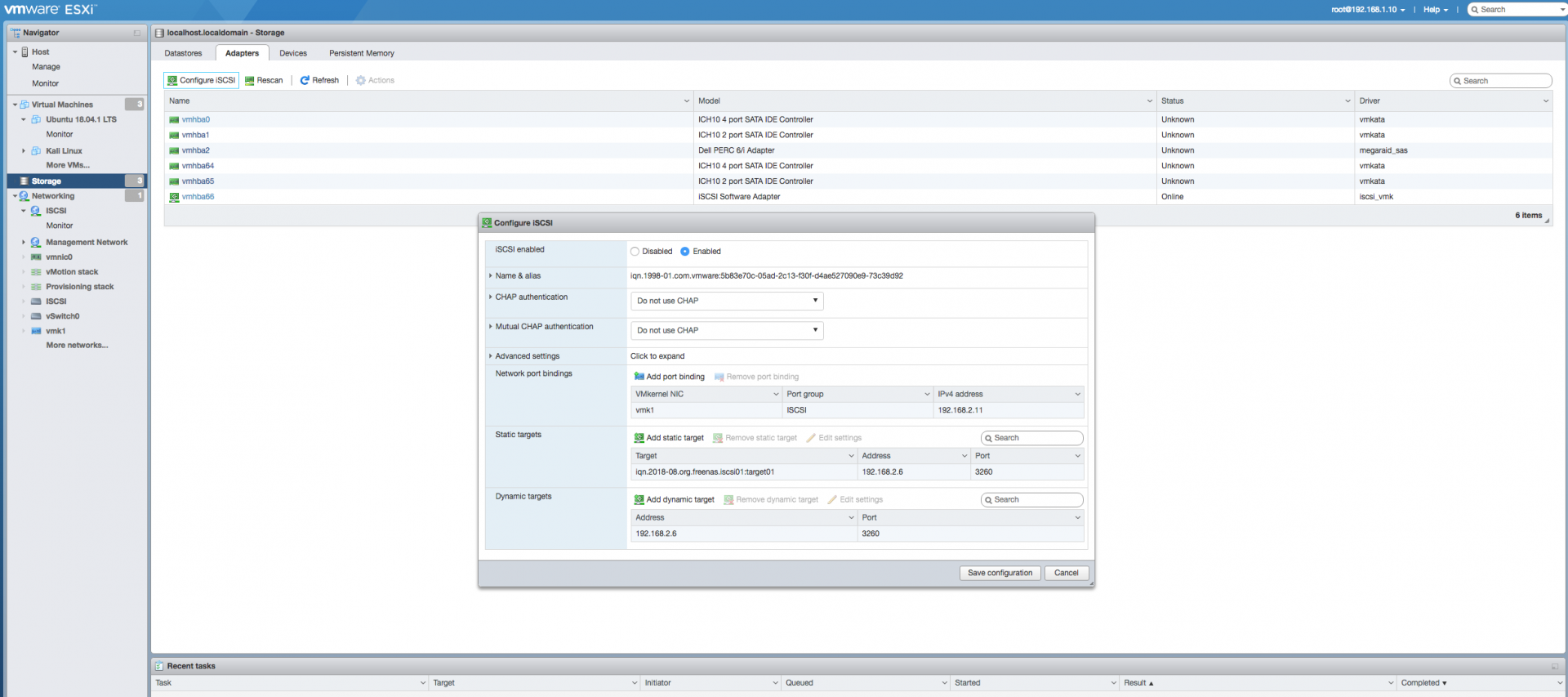Collapse the Networking tree node

[15, 196]
